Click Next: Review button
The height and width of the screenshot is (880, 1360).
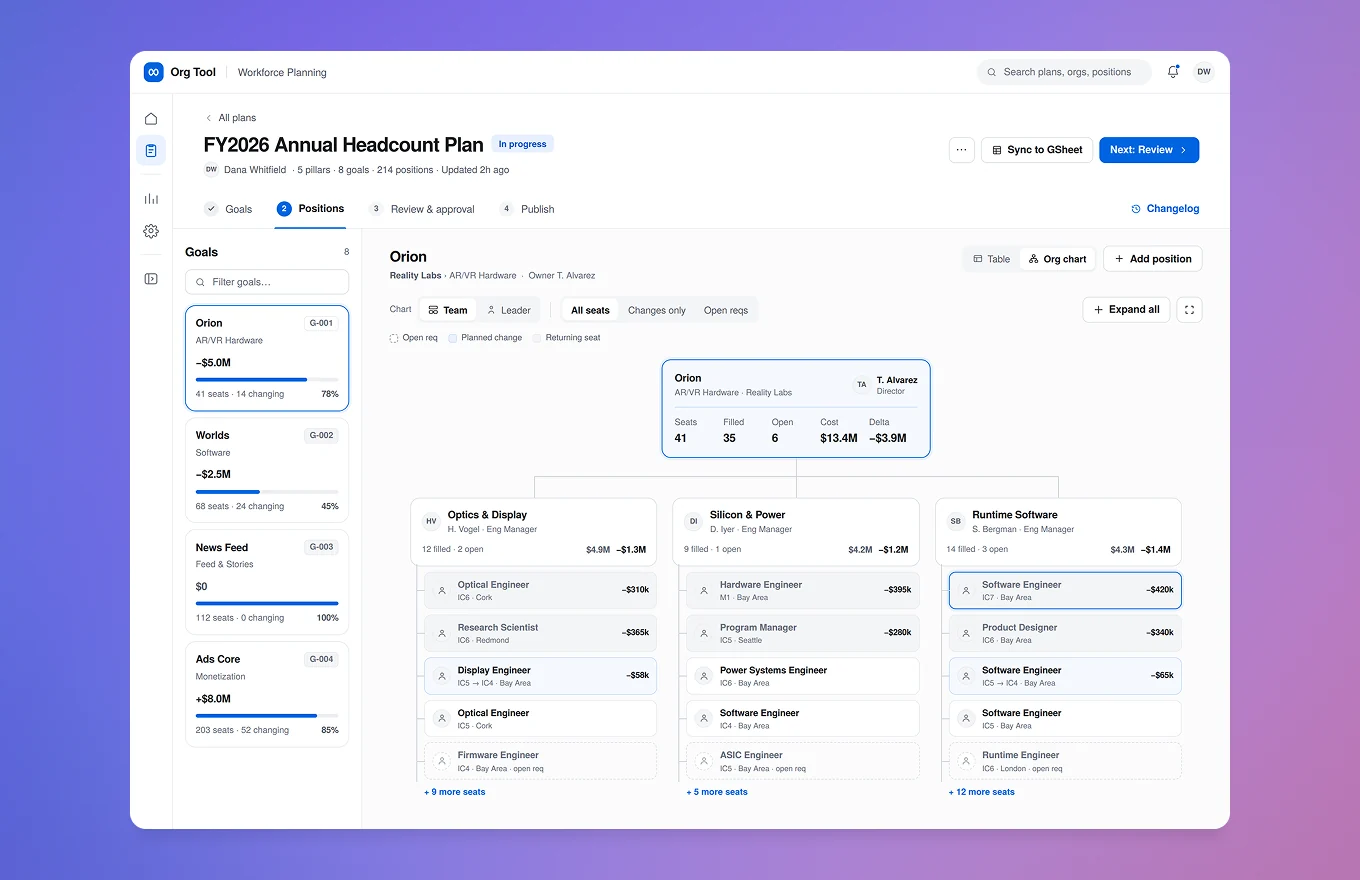click(1149, 150)
